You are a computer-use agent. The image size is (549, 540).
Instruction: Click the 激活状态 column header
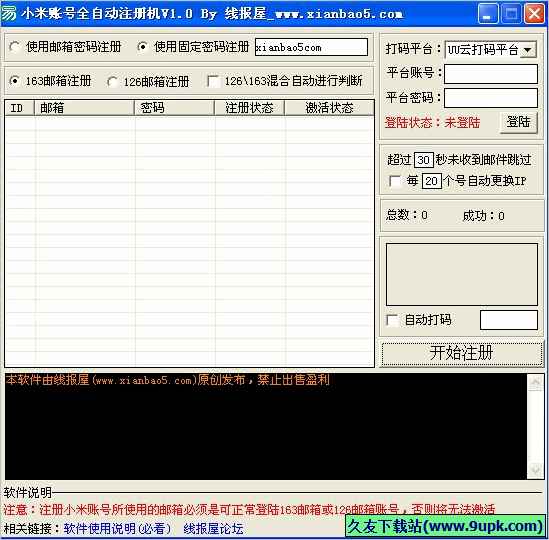329,108
